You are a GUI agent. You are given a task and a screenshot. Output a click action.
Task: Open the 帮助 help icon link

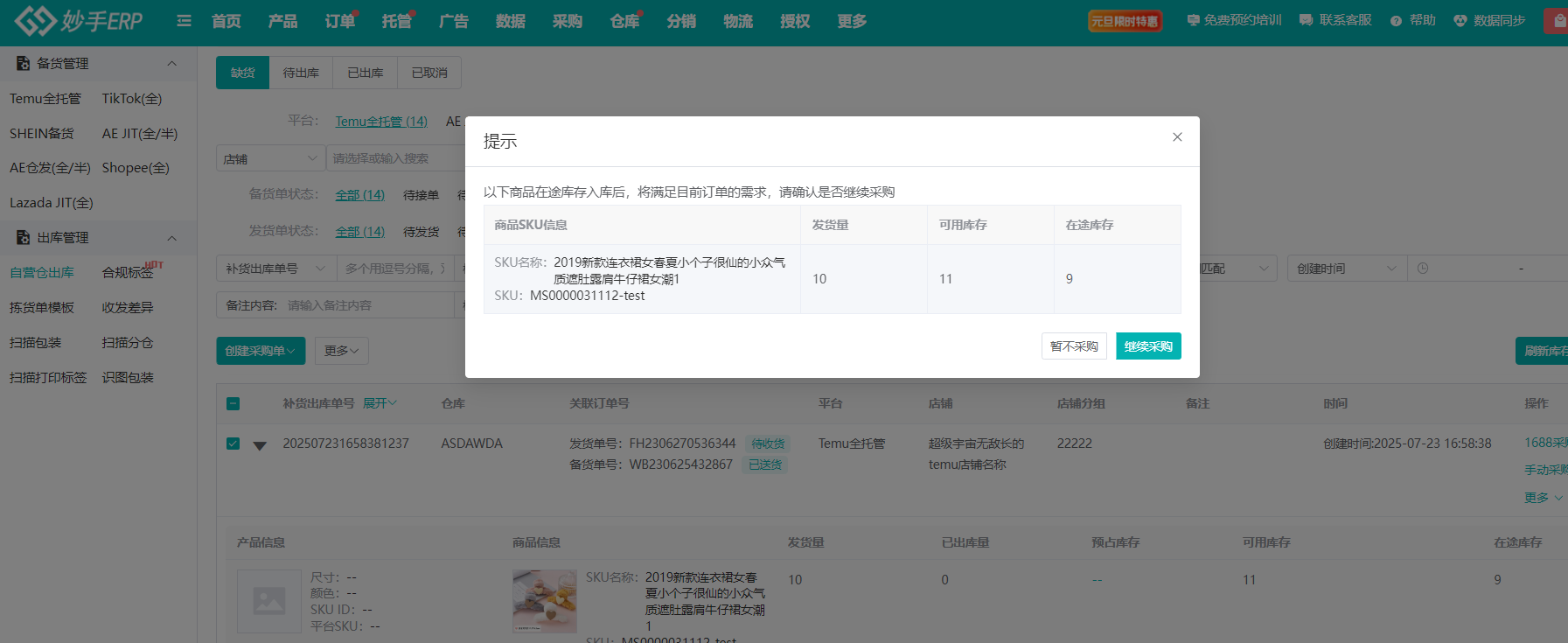[1396, 21]
